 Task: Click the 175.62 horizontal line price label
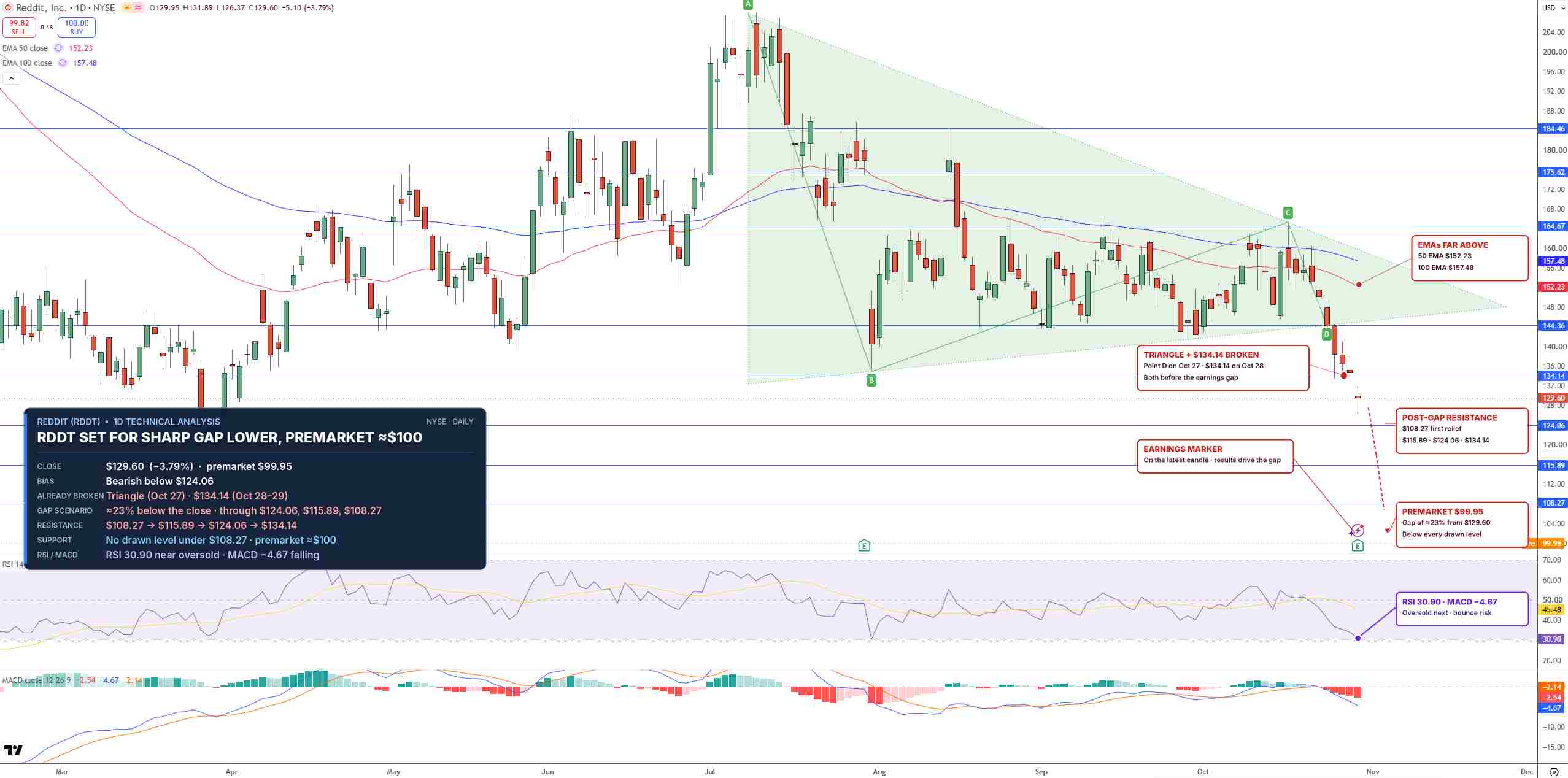click(1553, 172)
